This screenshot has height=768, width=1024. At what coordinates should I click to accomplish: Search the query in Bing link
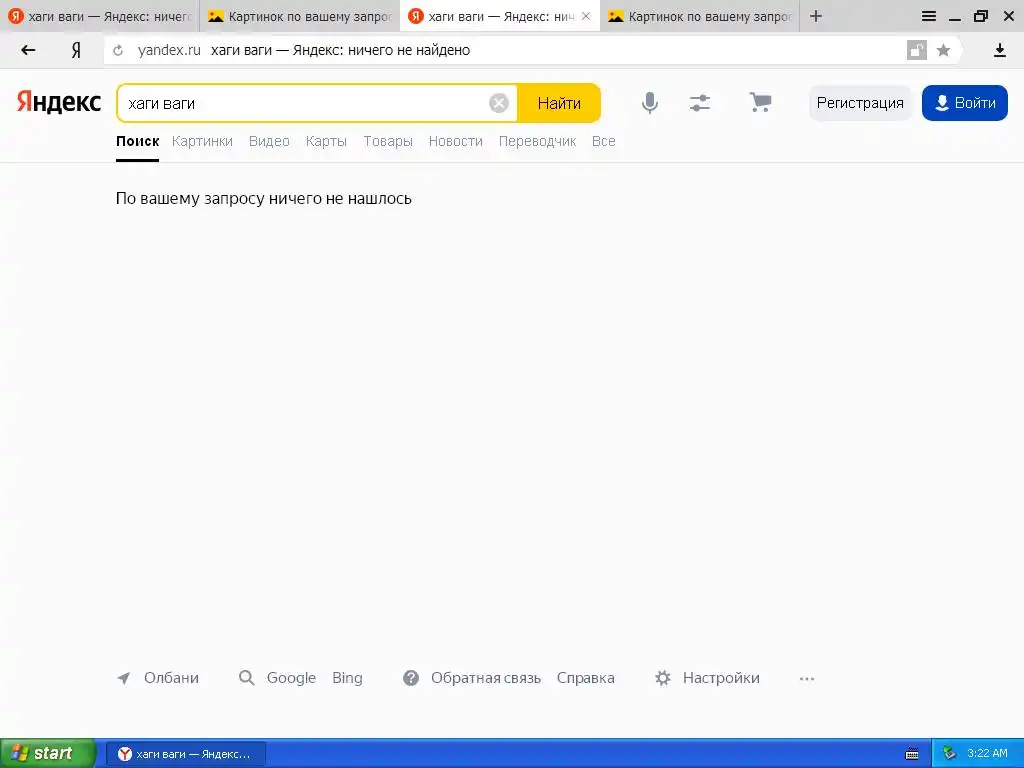(x=347, y=678)
